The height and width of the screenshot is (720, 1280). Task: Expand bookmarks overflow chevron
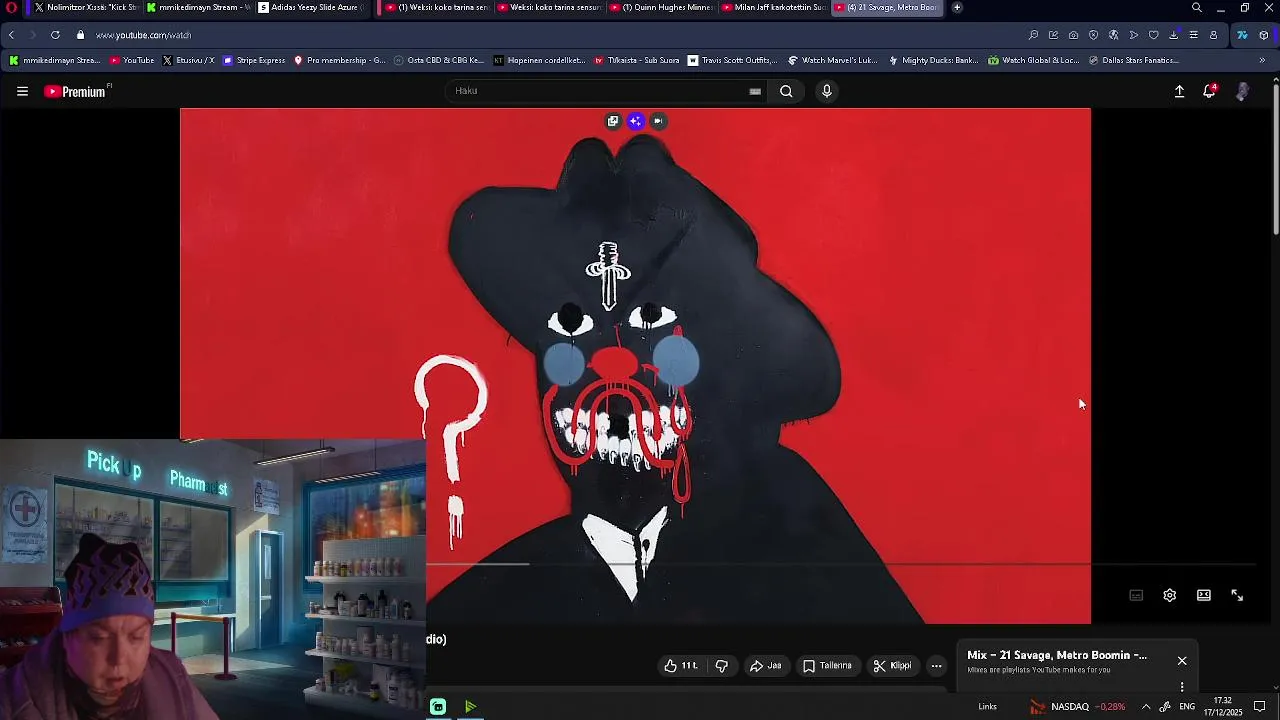(x=1262, y=60)
